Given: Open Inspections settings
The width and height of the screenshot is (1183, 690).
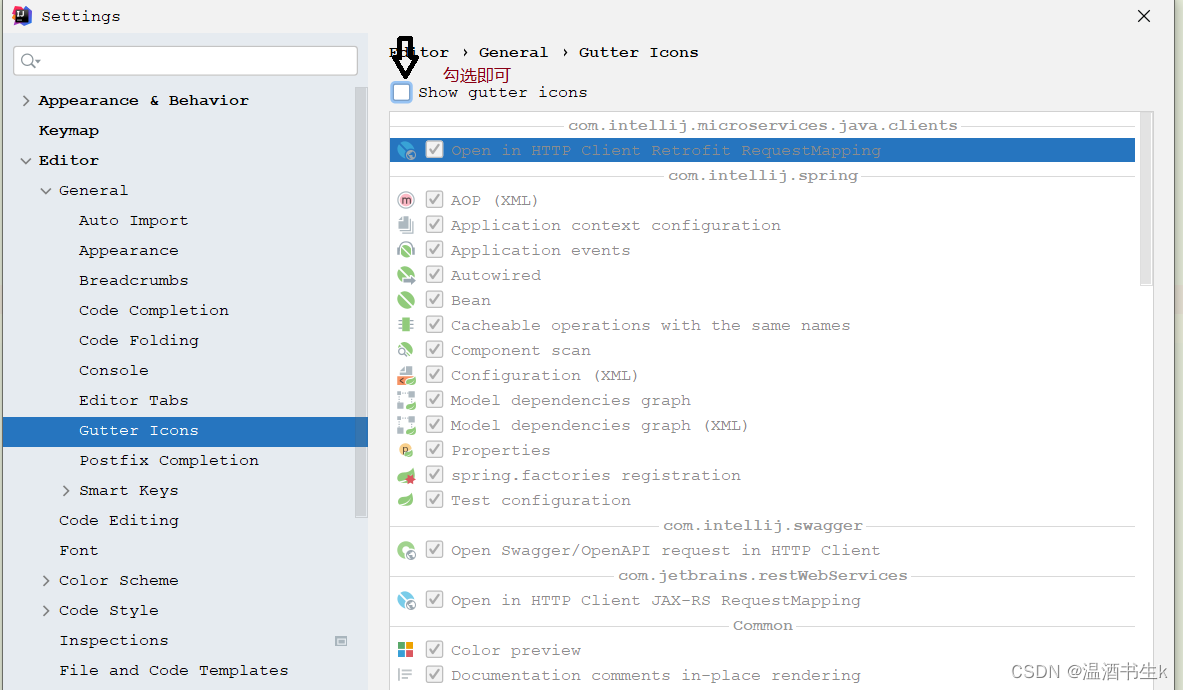Looking at the screenshot, I should pyautogui.click(x=114, y=641).
